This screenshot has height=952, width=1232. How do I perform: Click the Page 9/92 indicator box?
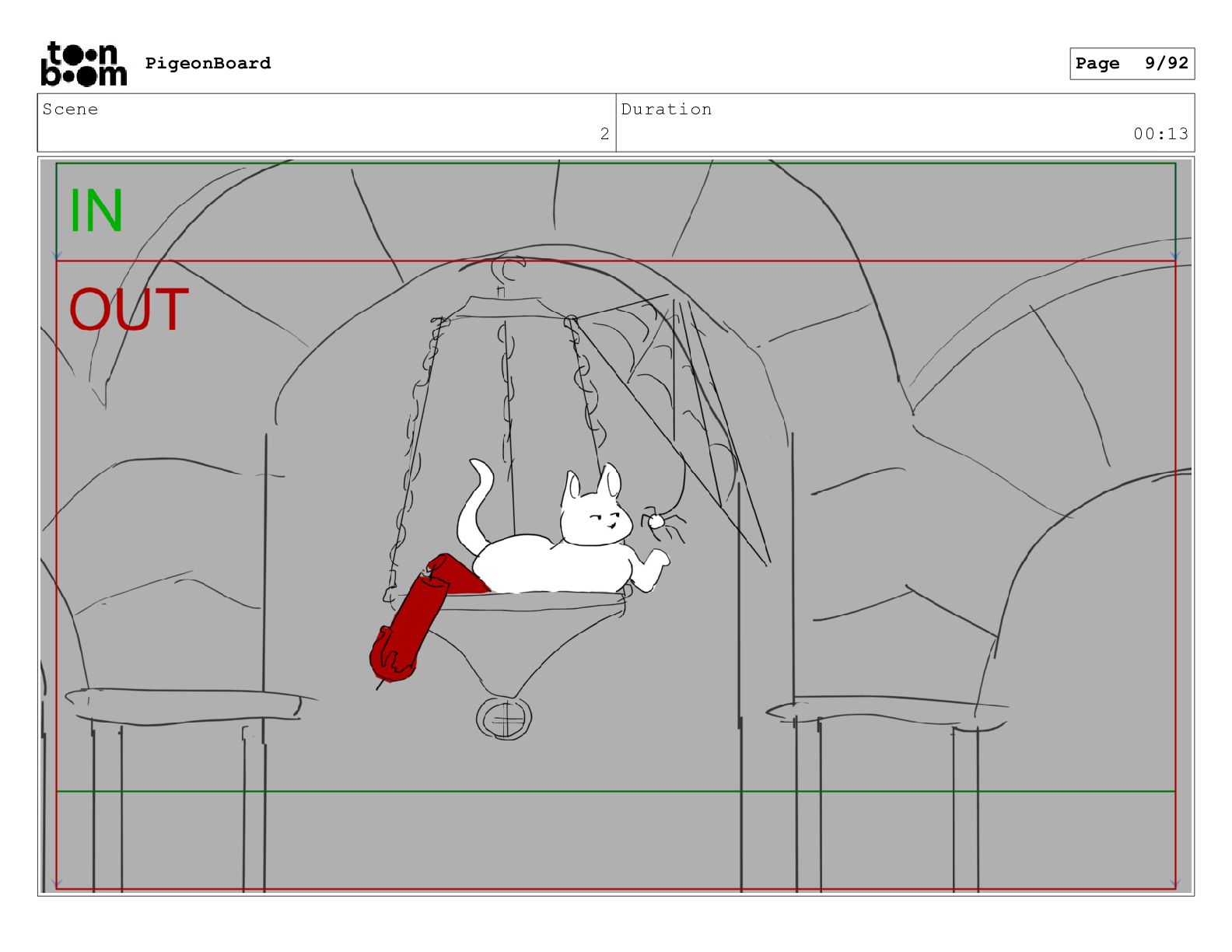[x=1132, y=64]
